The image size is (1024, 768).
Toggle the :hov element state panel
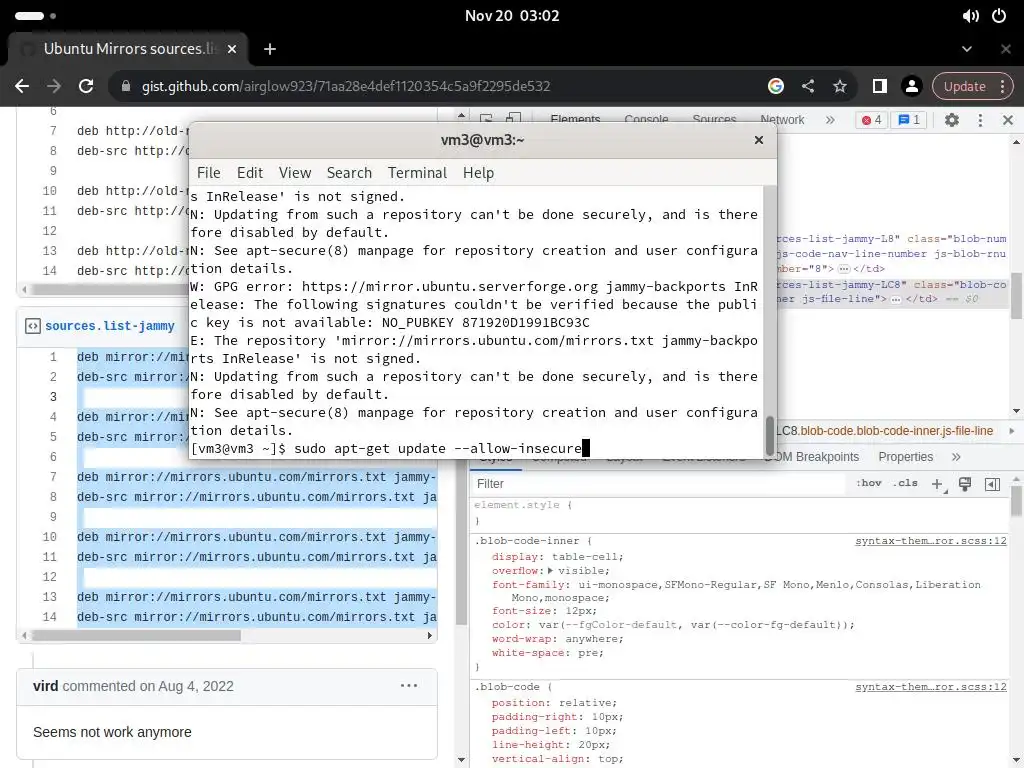(x=869, y=483)
